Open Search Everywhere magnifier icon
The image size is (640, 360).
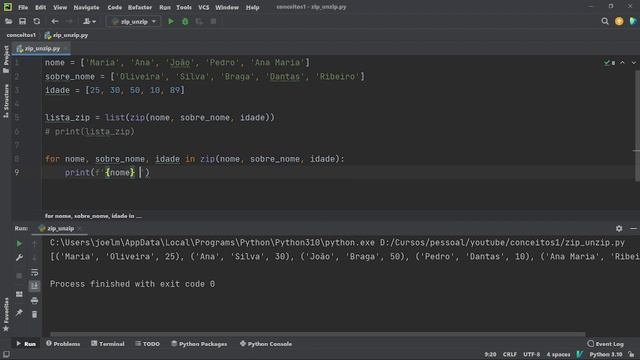coord(605,21)
